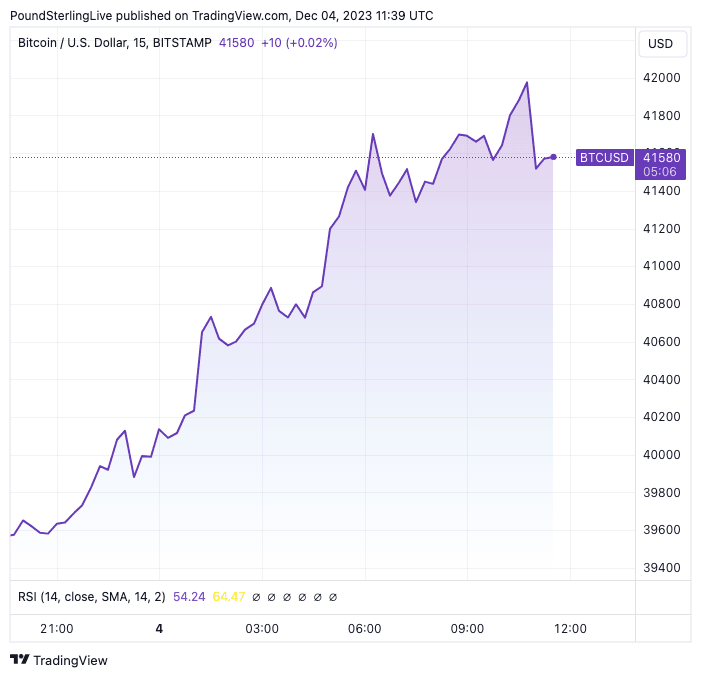Click the last null symbol in RSI legend

(333, 597)
